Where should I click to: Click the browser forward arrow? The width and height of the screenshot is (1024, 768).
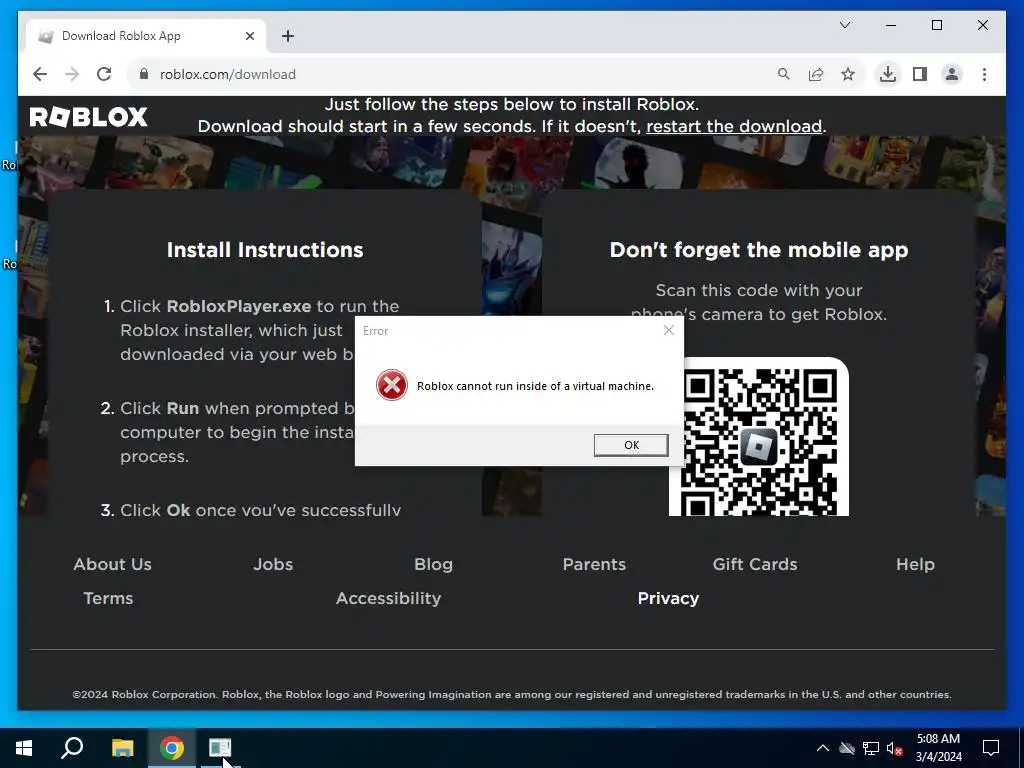tap(72, 74)
